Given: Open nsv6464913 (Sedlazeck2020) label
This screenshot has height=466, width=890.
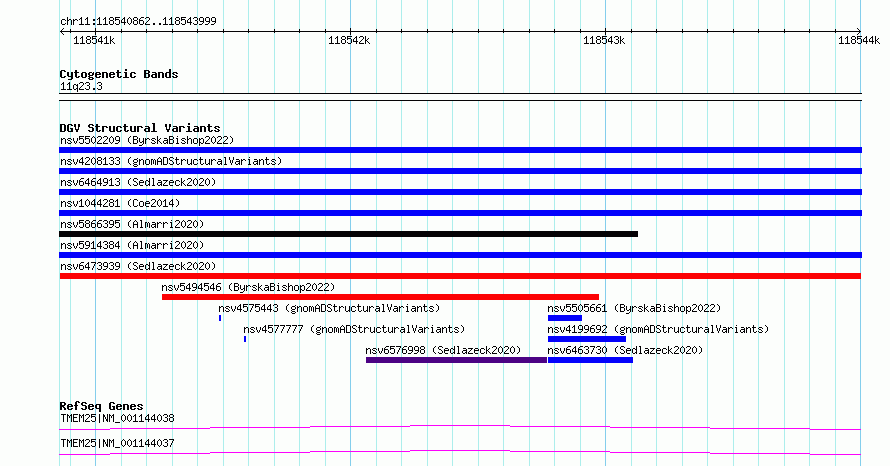Looking at the screenshot, I should [x=138, y=182].
